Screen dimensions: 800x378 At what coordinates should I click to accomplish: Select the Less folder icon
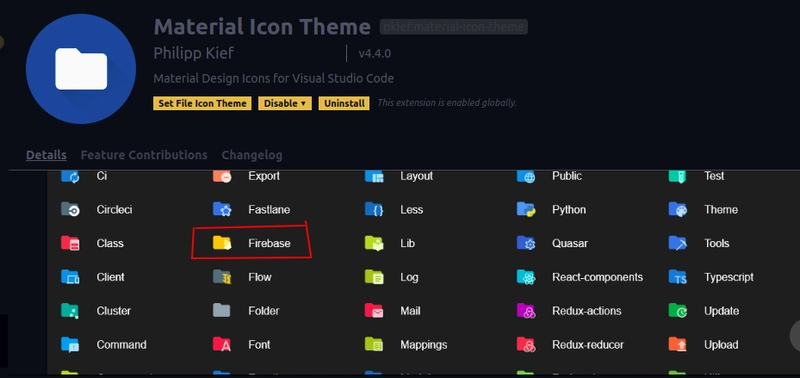[374, 210]
